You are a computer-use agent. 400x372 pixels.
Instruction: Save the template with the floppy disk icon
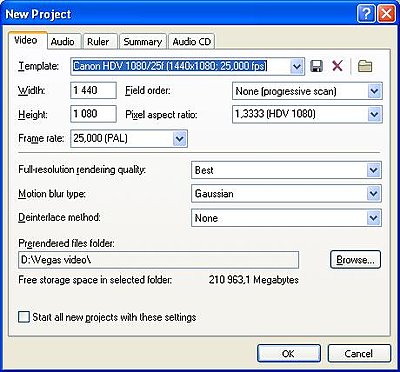(x=316, y=66)
